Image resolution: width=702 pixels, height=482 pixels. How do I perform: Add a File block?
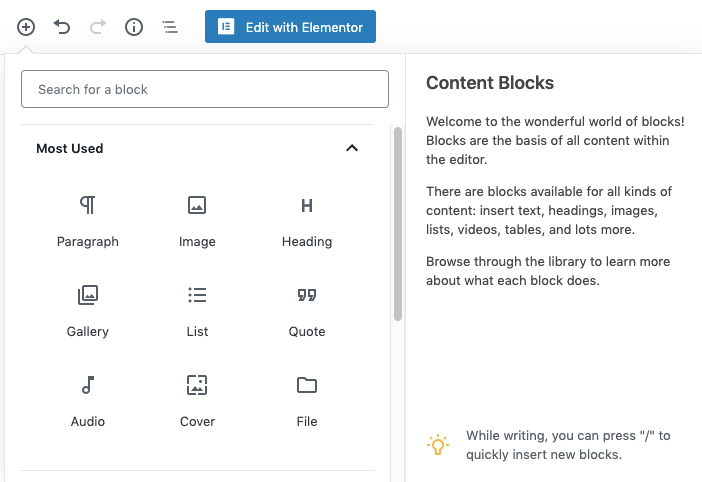point(307,401)
